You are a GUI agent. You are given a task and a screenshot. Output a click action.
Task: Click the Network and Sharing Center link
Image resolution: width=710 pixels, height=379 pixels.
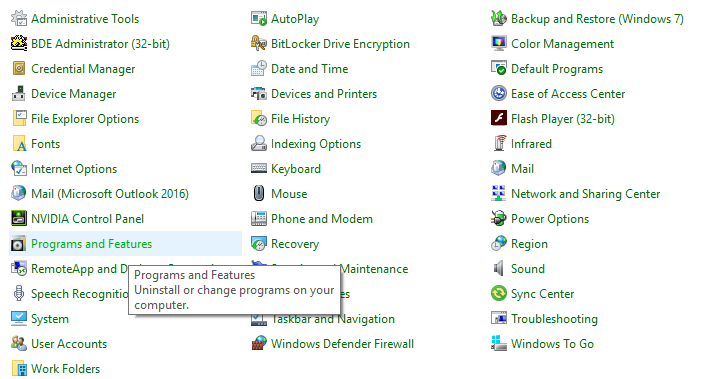[585, 194]
